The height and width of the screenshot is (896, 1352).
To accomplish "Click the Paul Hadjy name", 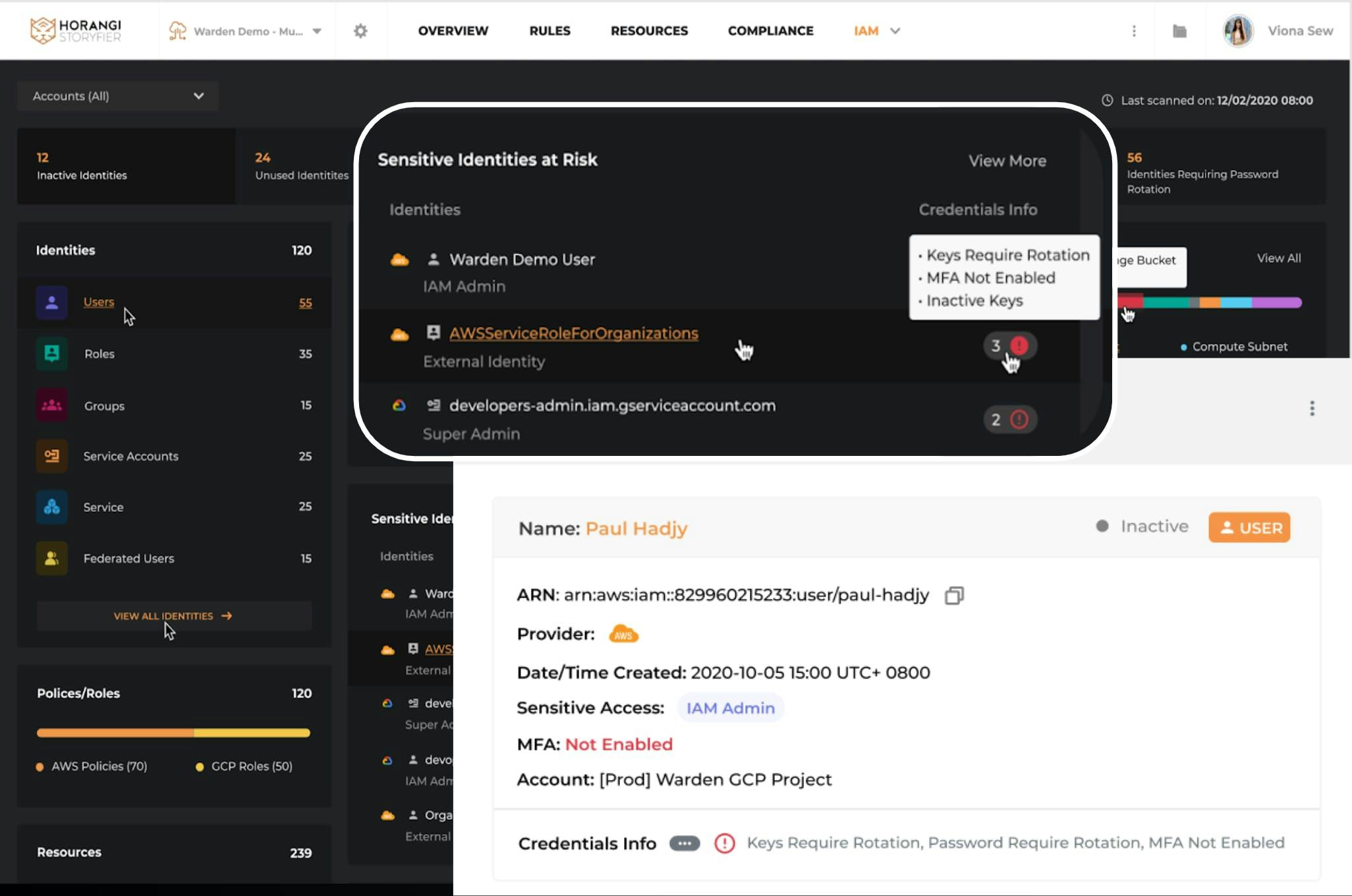I will (x=636, y=528).
